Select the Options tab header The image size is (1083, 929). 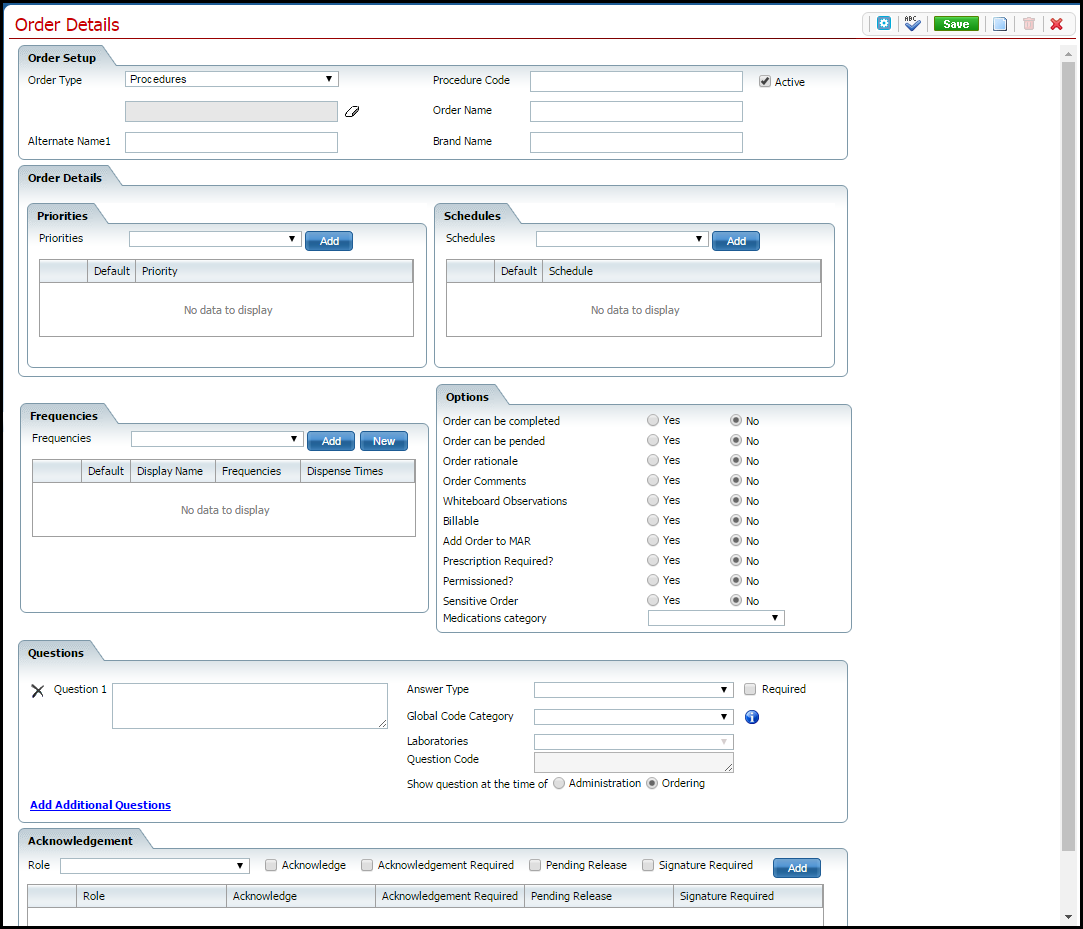pyautogui.click(x=467, y=397)
